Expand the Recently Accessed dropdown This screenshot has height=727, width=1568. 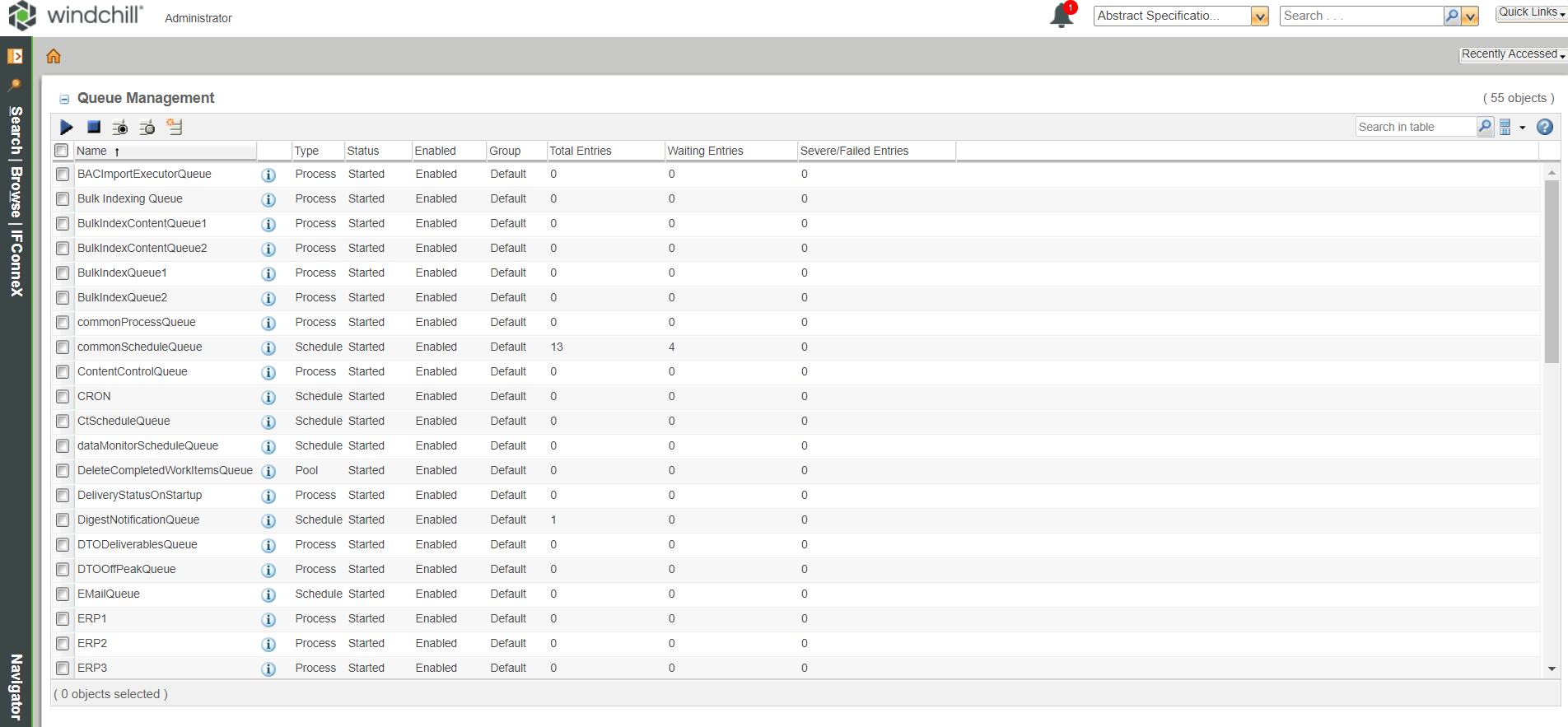coord(1513,54)
